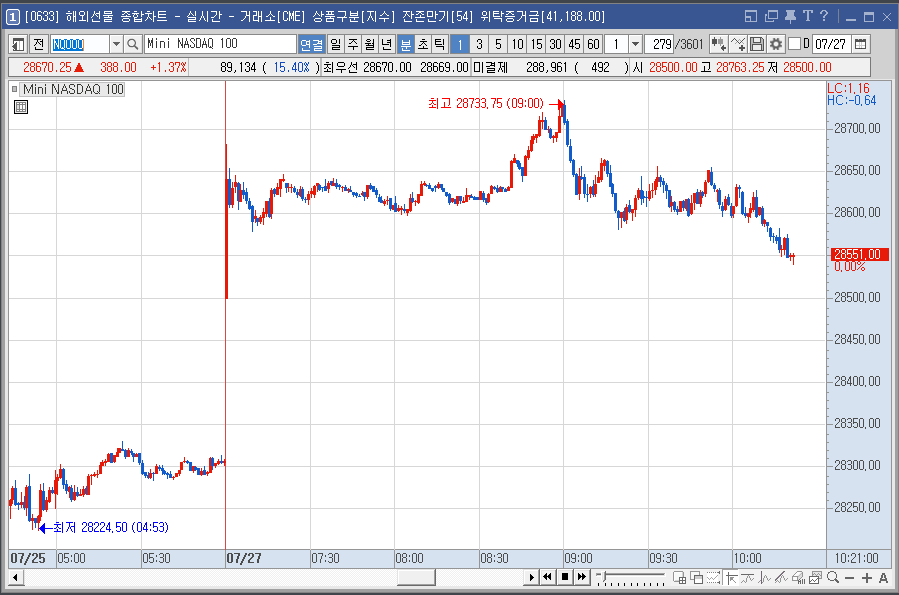899x595 pixels.
Task: Open the minute interval dropdown arrow
Action: [x=635, y=44]
